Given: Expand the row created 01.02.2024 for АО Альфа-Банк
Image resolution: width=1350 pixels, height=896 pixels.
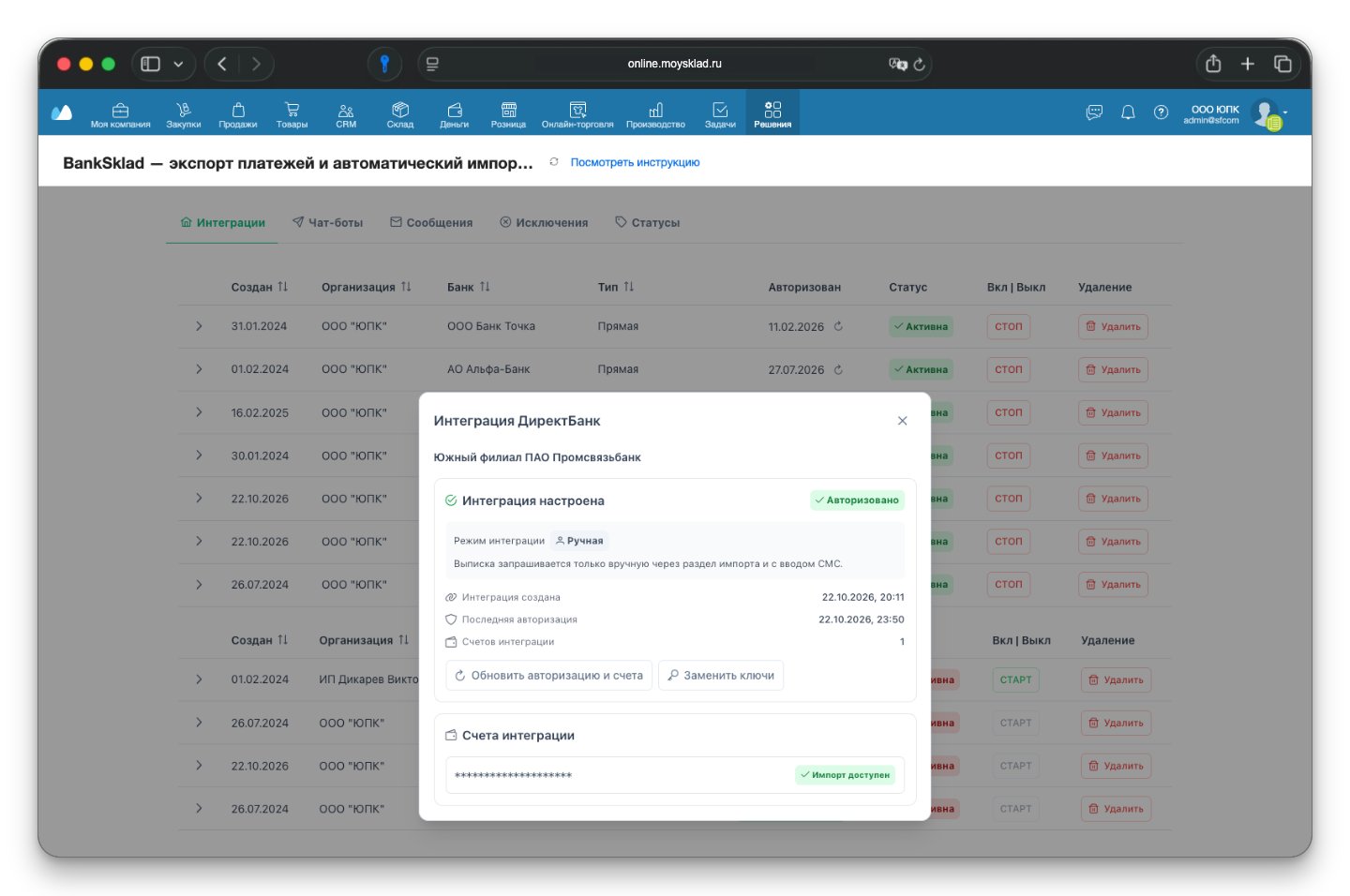Looking at the screenshot, I should (x=199, y=369).
